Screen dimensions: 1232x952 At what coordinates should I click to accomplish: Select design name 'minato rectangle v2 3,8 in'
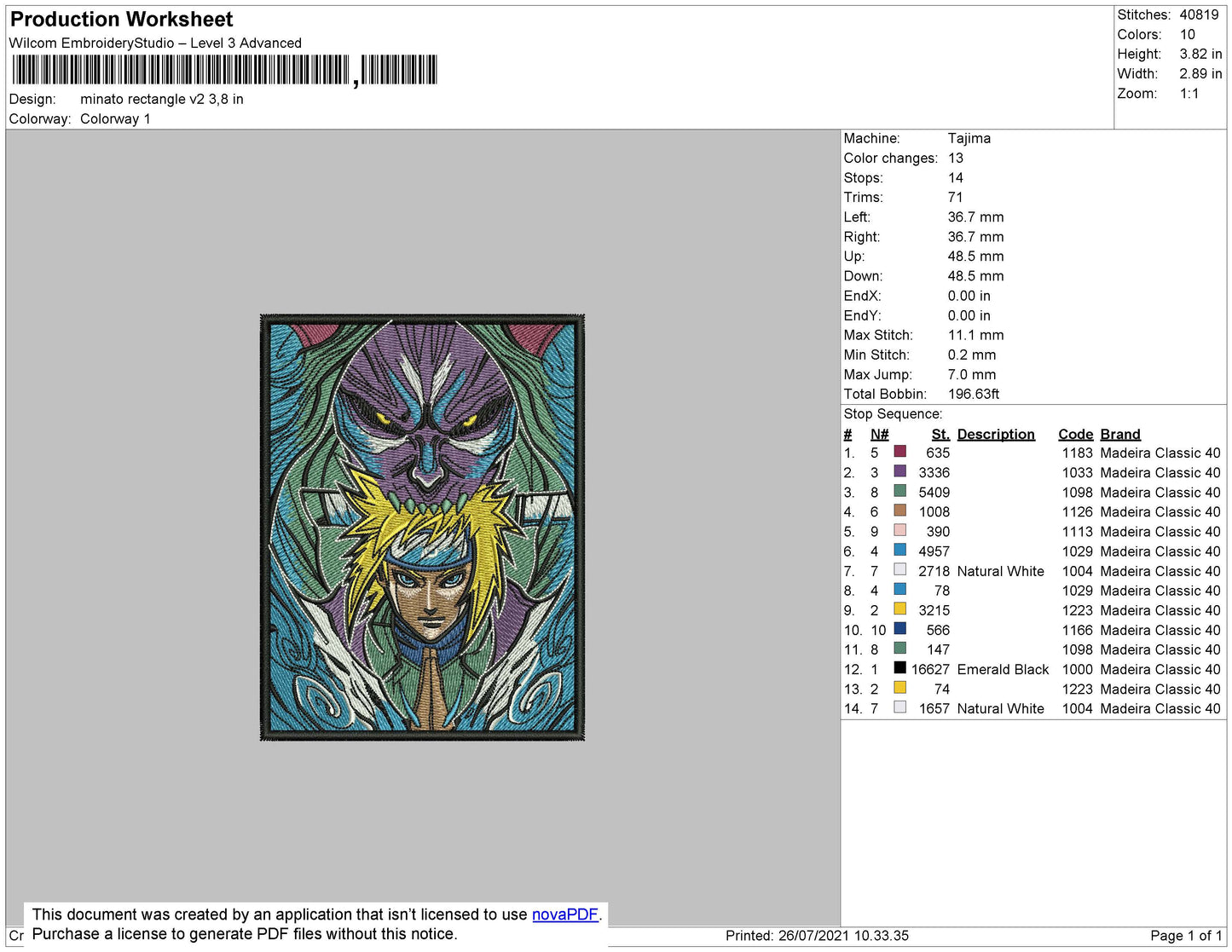pos(162,100)
